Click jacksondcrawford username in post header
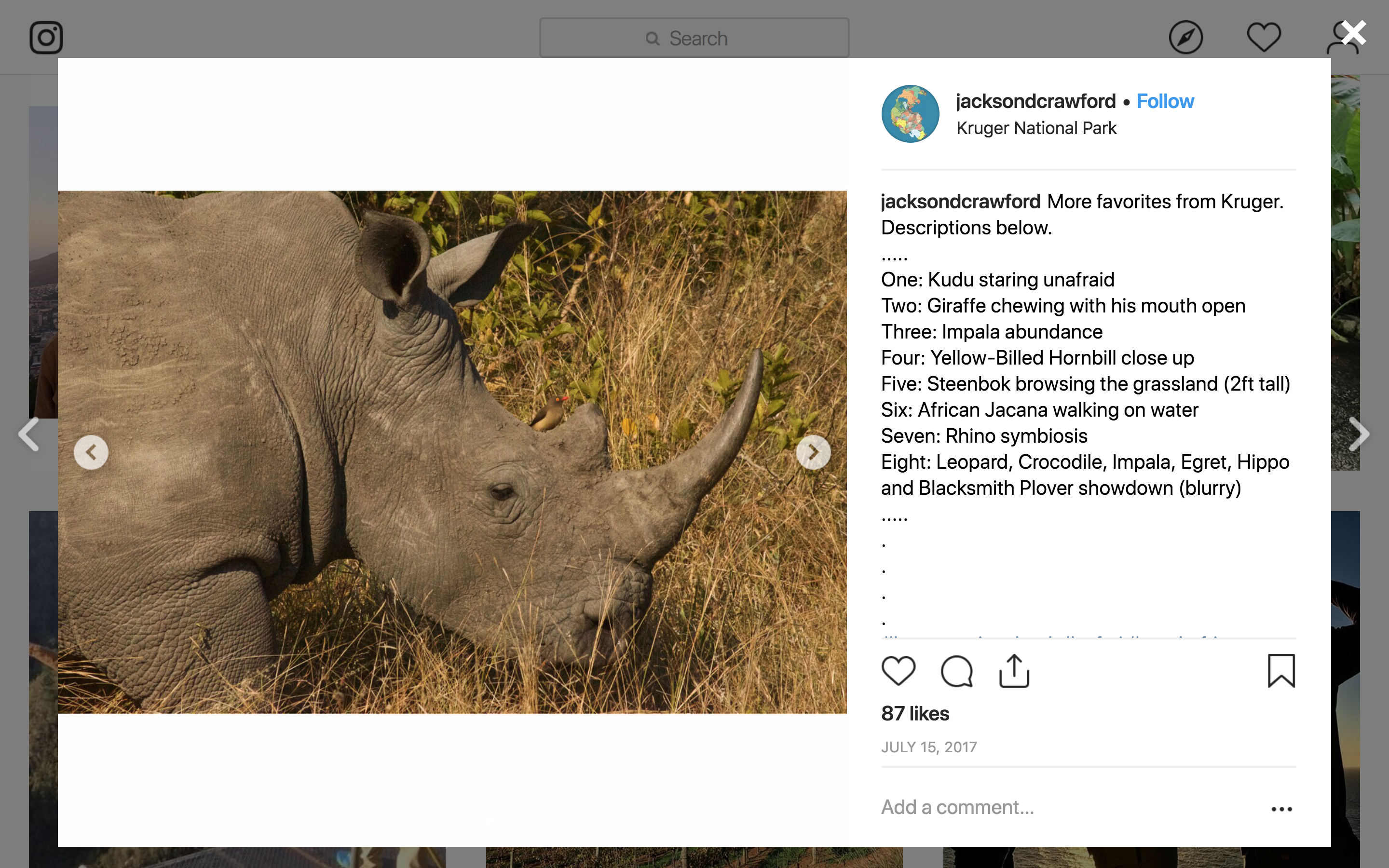This screenshot has height=868, width=1389. point(1035,101)
